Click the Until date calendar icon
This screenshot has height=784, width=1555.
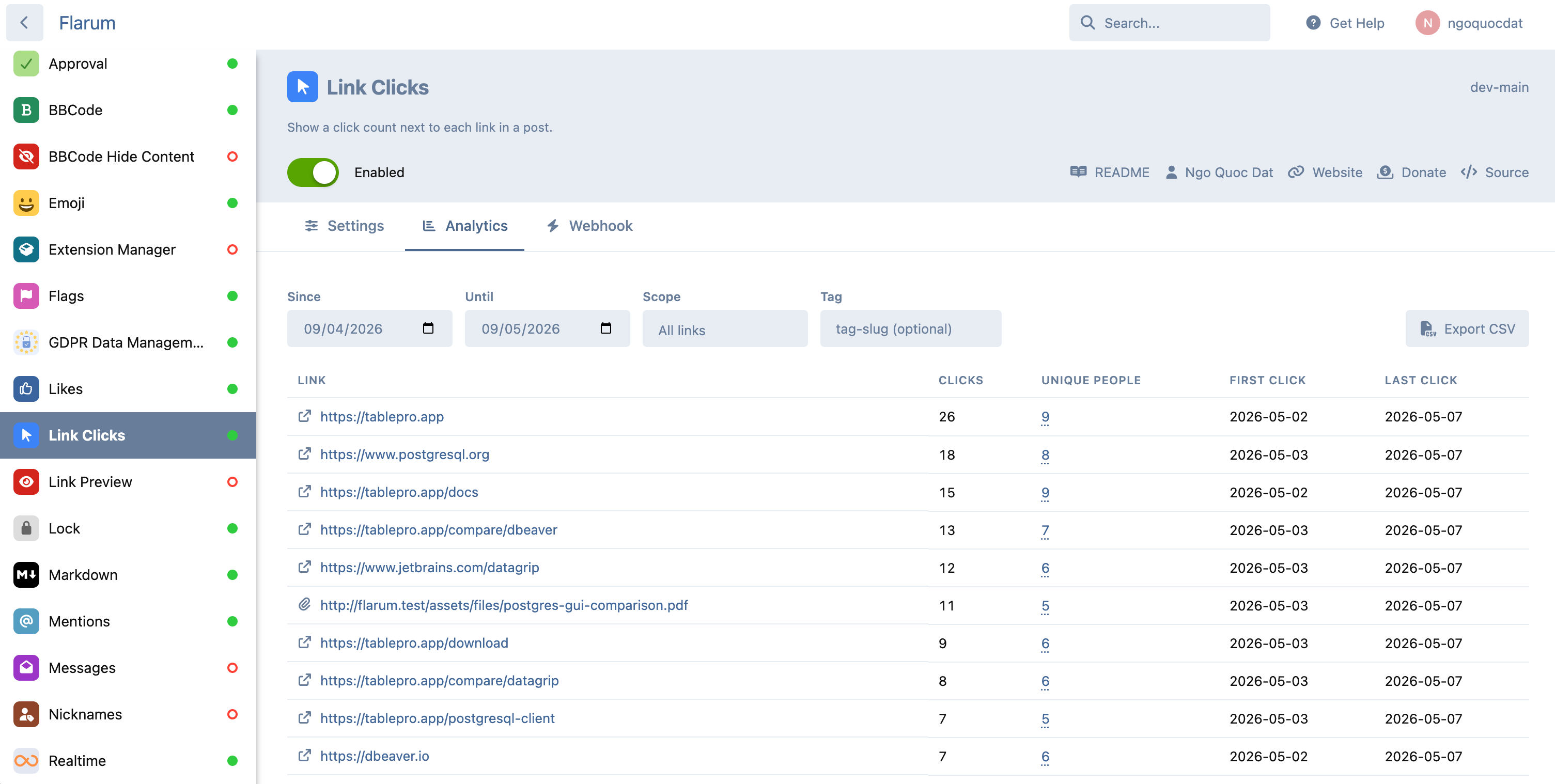click(605, 328)
